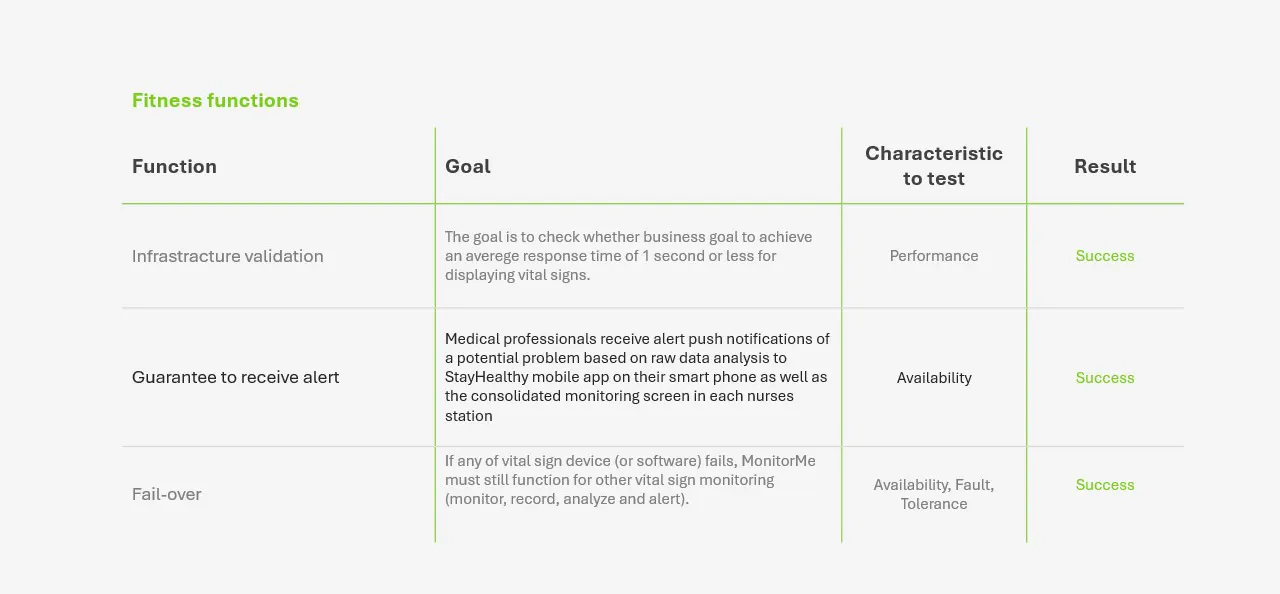
Task: Select the Guarantee to receive alert label
Action: click(x=235, y=377)
